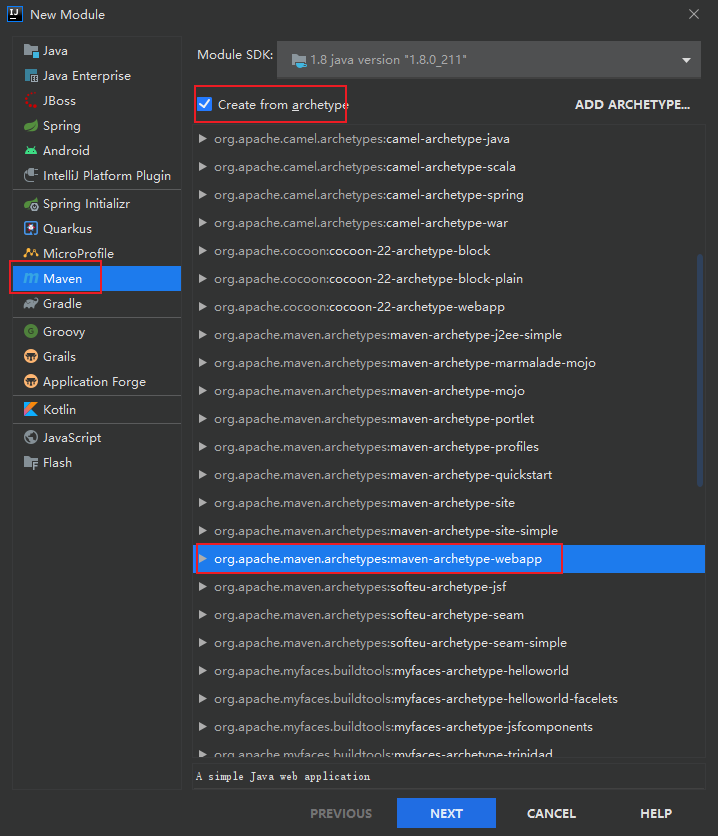Image resolution: width=718 pixels, height=836 pixels.
Task: Select JavaScript module type
Action: pos(97,438)
